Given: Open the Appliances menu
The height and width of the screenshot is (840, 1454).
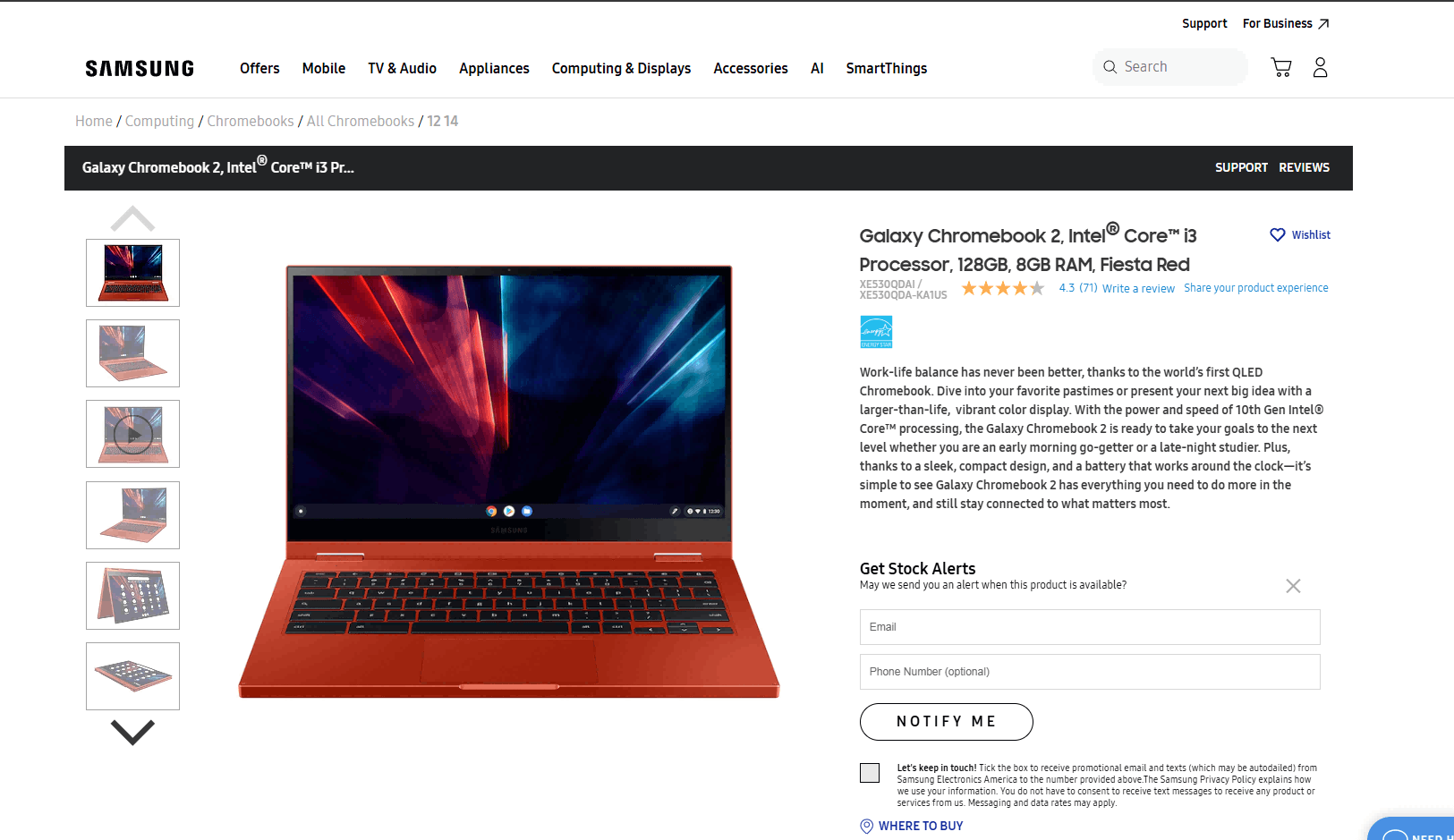Looking at the screenshot, I should click(x=494, y=68).
